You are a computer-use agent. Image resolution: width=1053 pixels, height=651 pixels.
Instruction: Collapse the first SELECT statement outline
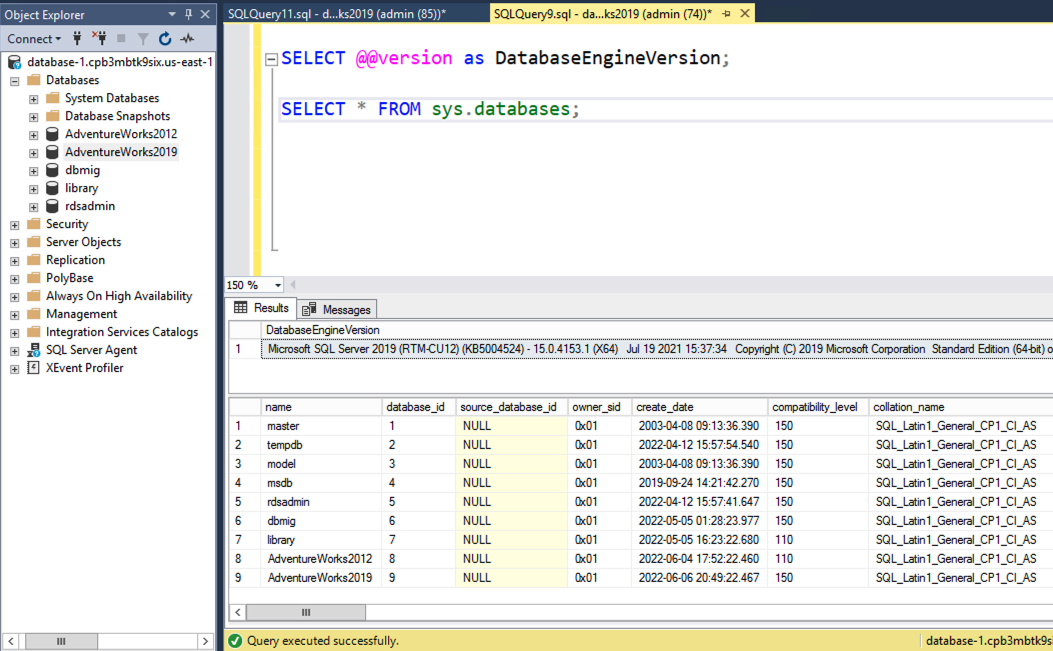coord(271,59)
